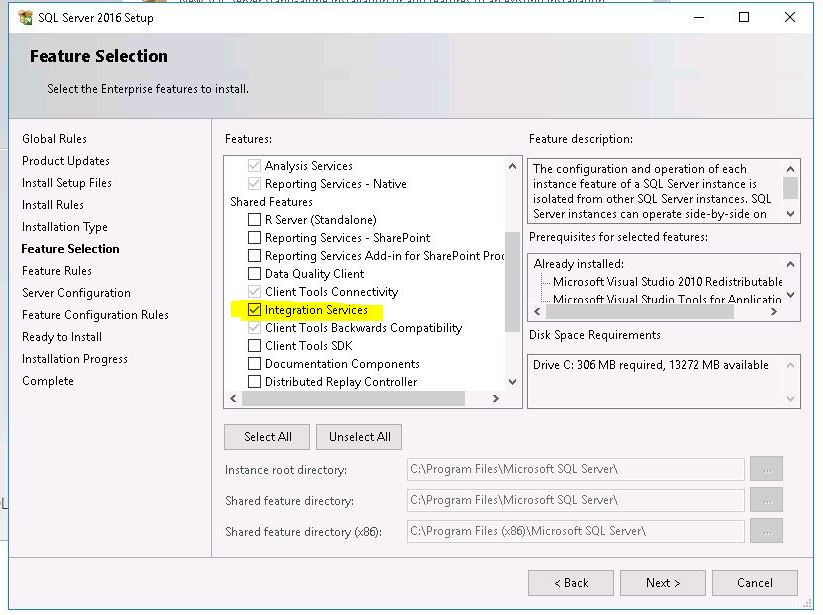Uncheck the Integration Services checkbox
This screenshot has height=615, width=823.
[x=254, y=310]
